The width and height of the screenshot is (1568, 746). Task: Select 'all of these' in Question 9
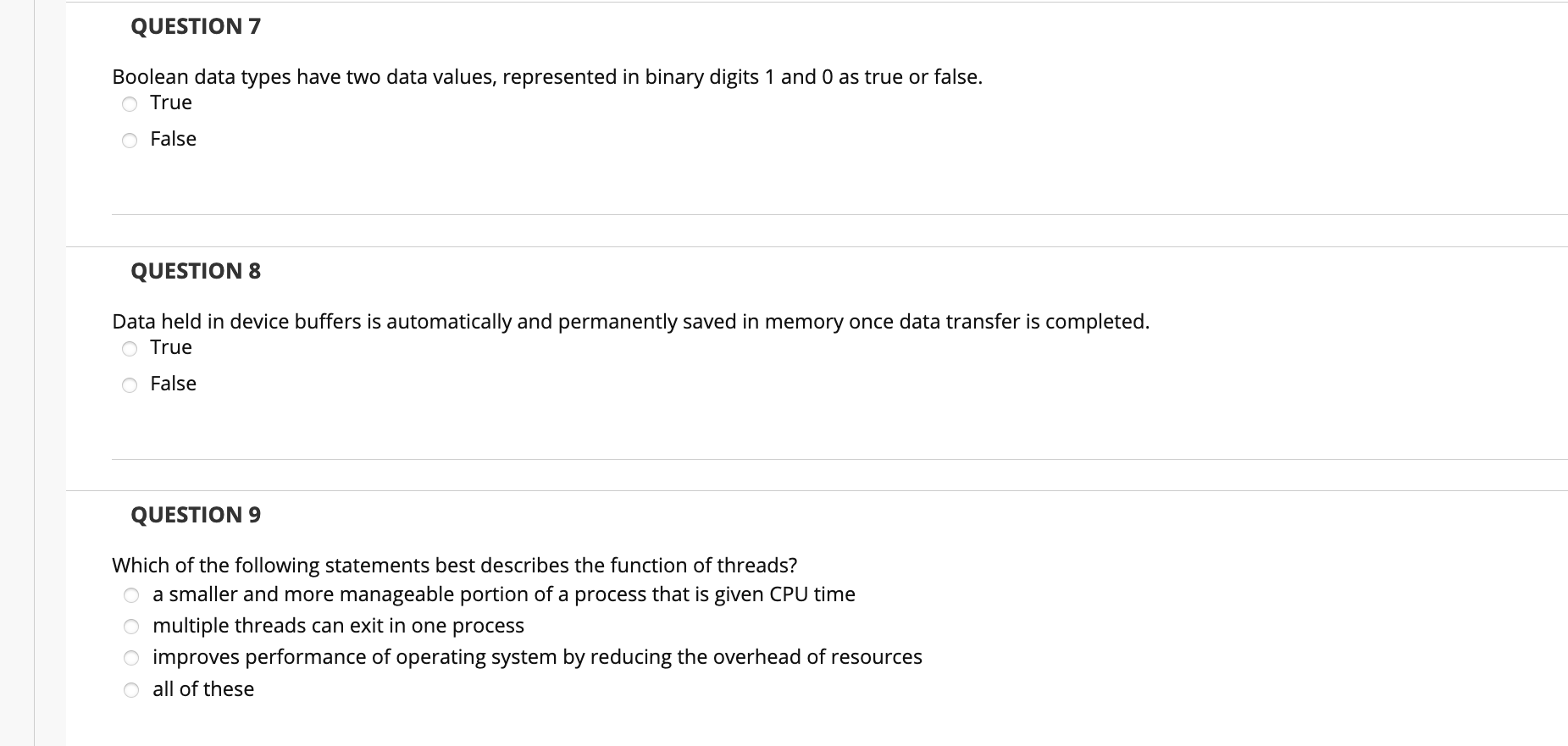tap(131, 689)
